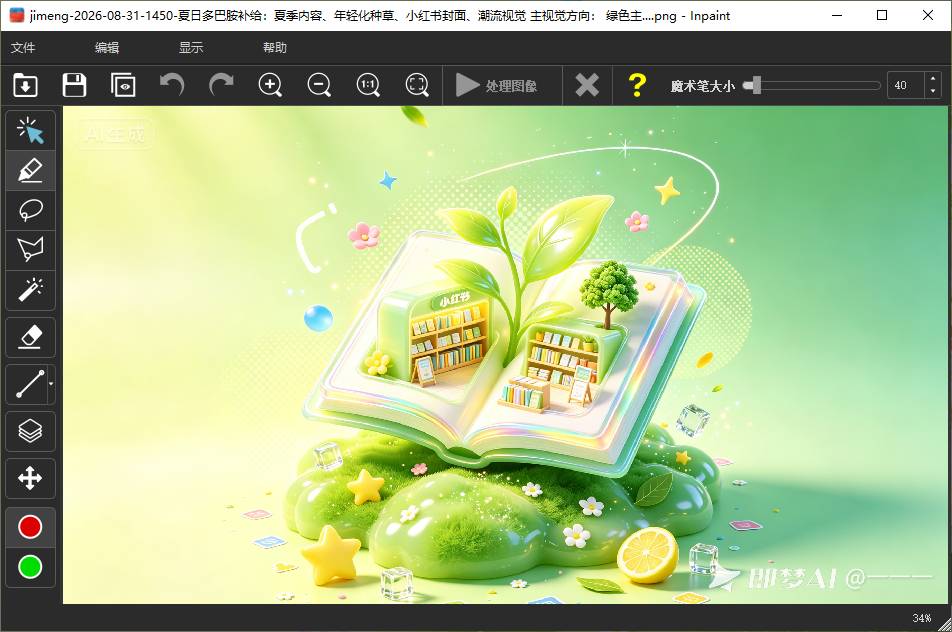
Task: Fit image to window zoom icon
Action: (x=416, y=85)
